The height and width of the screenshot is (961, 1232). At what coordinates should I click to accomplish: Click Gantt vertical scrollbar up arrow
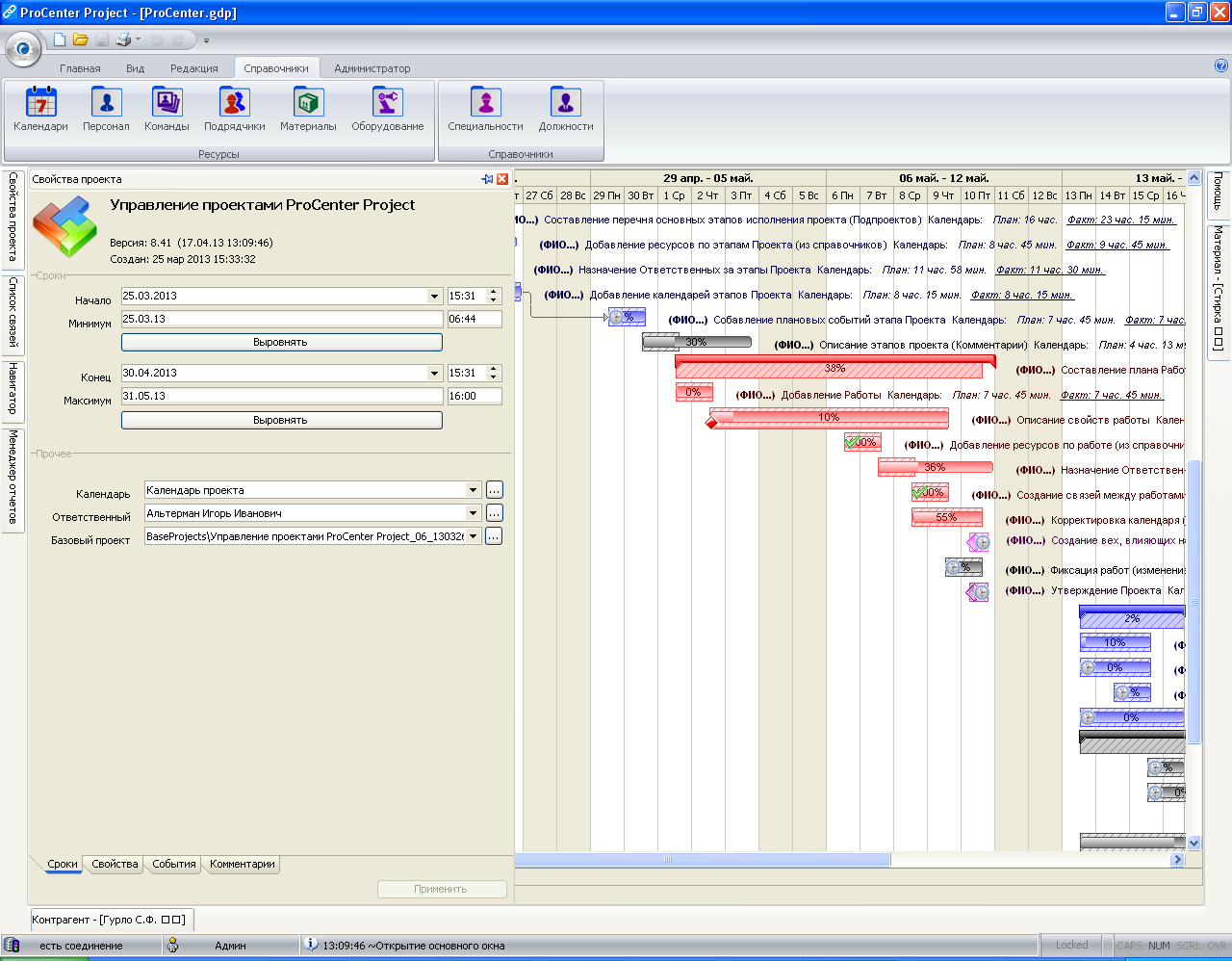(1194, 177)
